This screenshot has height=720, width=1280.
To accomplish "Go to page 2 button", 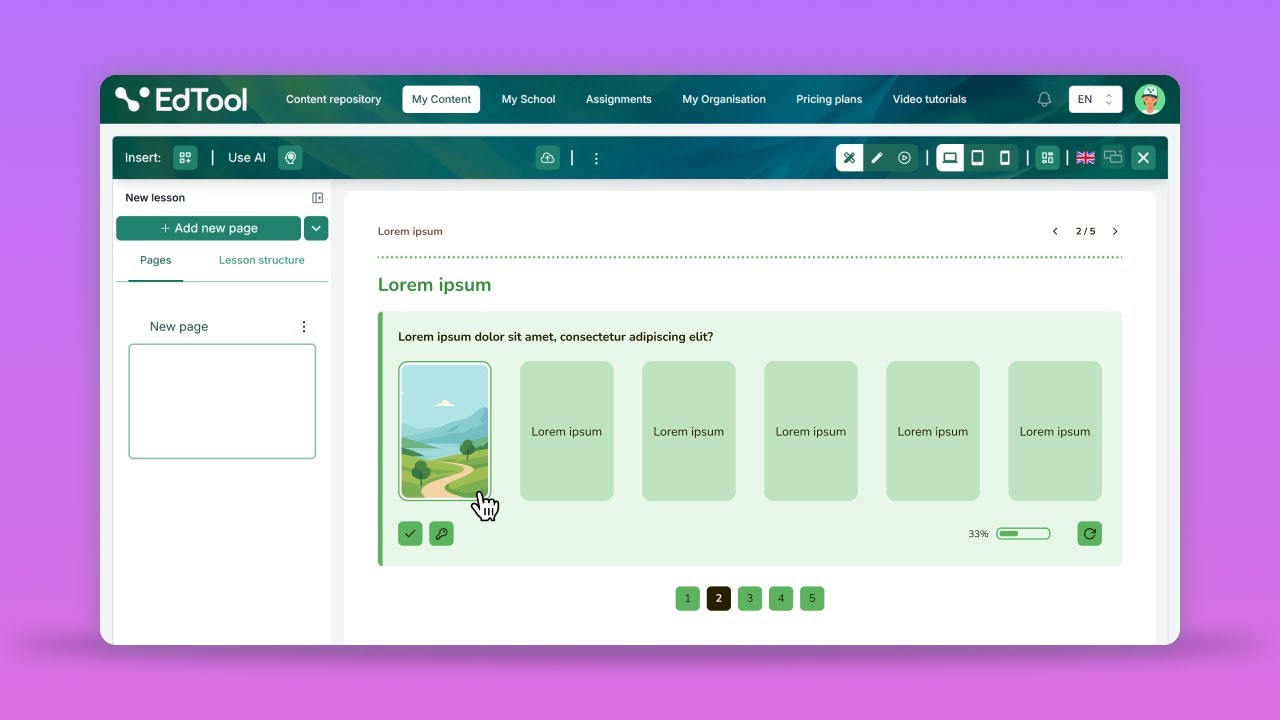I will [718, 599].
